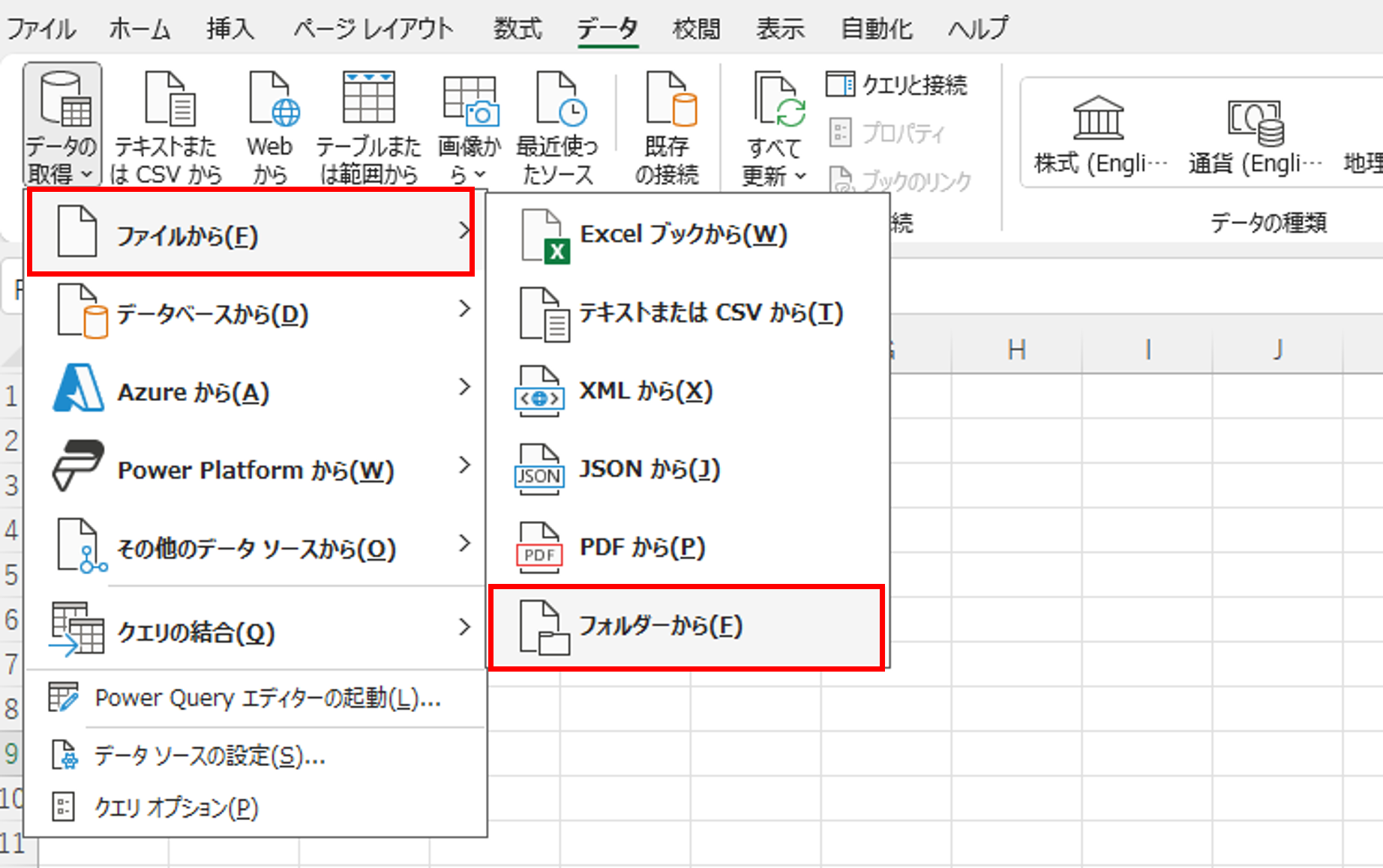Open the ヘルプ tab
Viewport: 1383px width, 868px height.
click(978, 28)
